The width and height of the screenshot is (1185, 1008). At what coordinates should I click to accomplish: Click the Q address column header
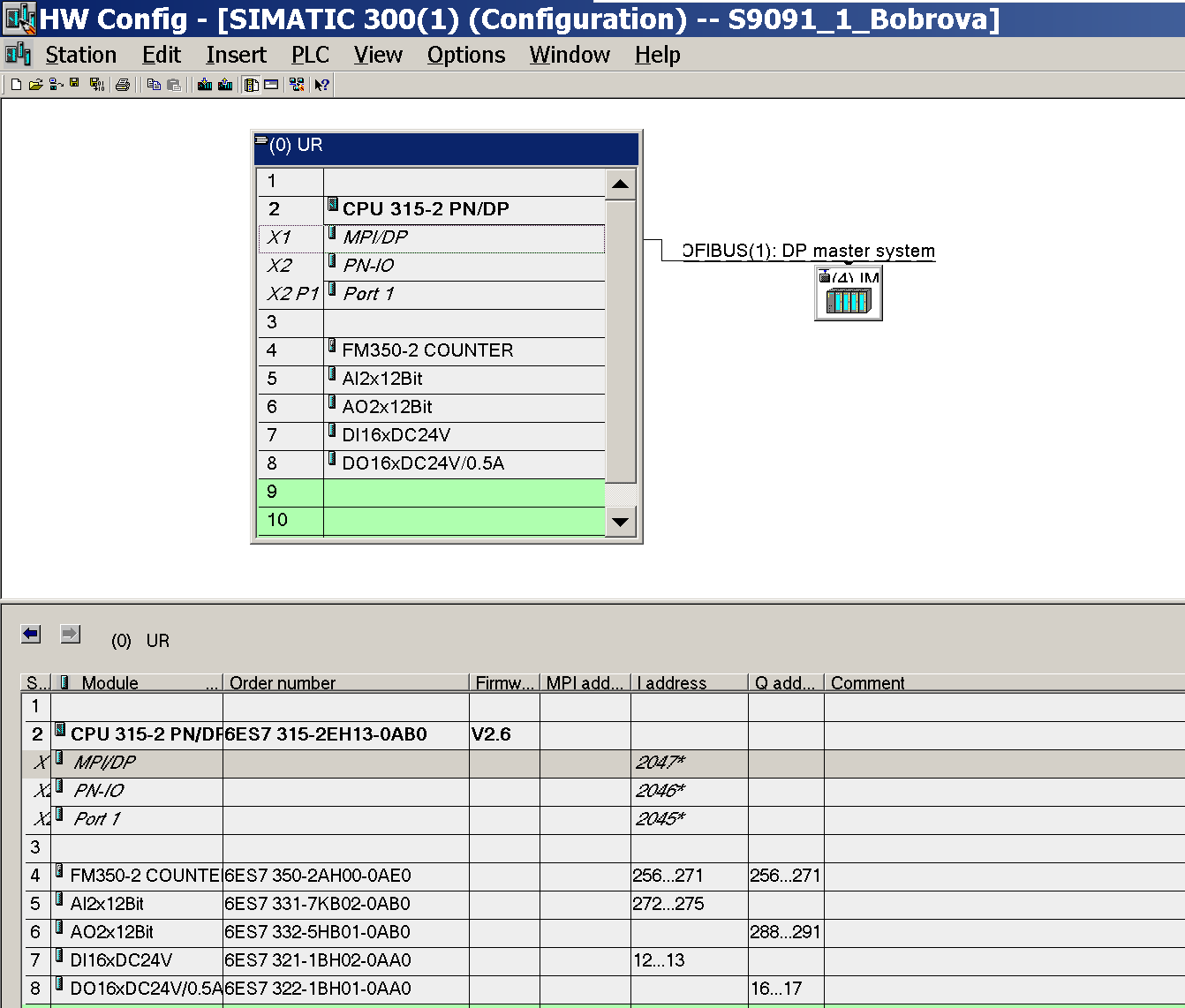(786, 682)
